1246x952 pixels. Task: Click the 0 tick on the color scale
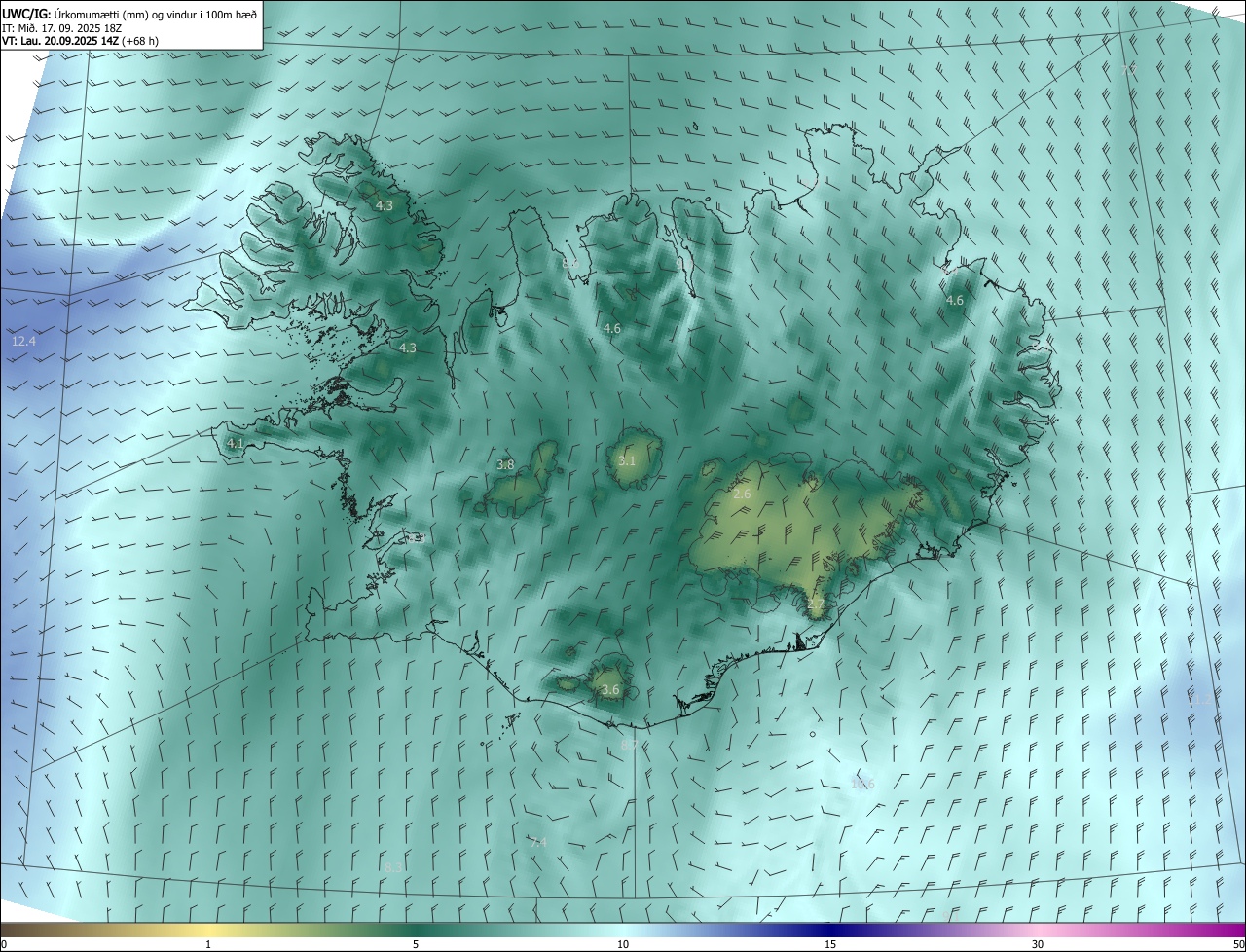point(4,945)
